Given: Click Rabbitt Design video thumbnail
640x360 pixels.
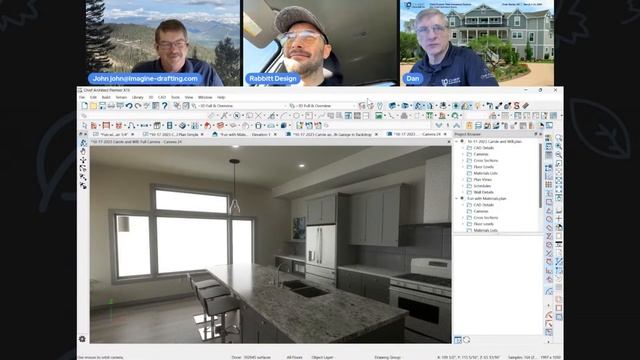Looking at the screenshot, I should 321,43.
